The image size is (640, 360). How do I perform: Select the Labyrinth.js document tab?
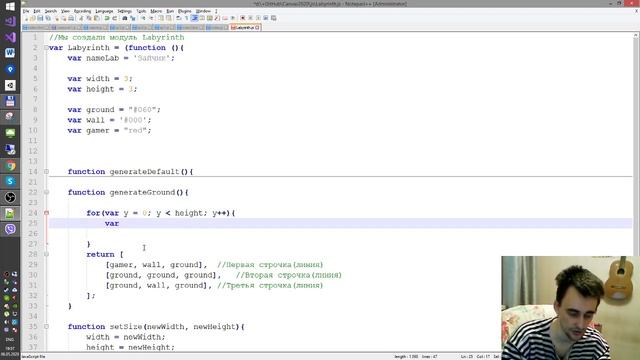[x=244, y=28]
